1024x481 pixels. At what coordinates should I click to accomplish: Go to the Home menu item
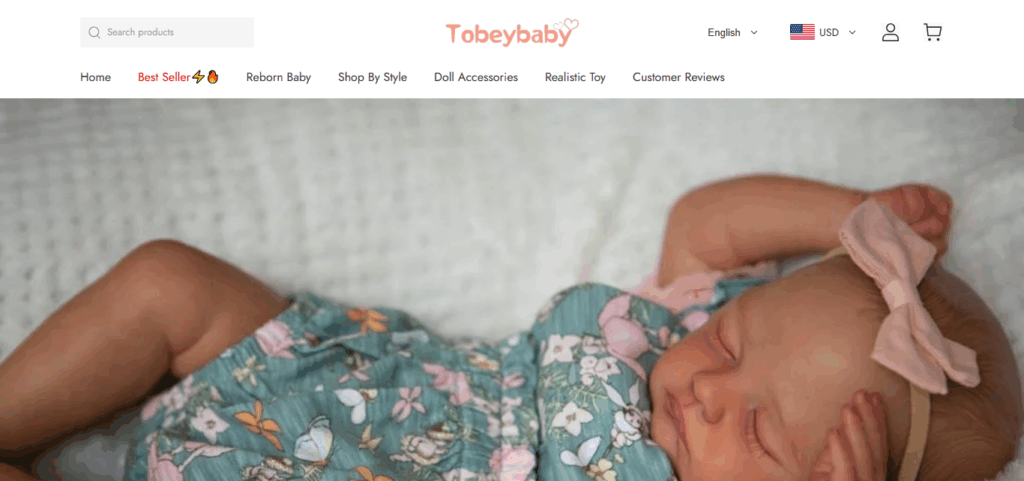(95, 77)
